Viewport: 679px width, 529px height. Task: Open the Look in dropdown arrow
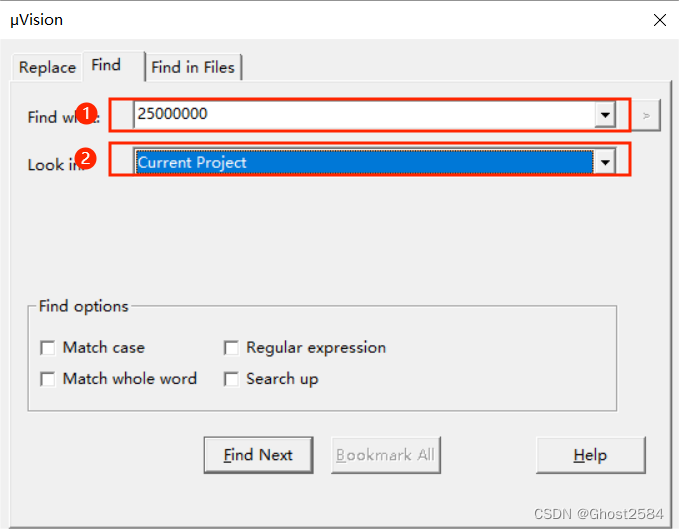click(x=604, y=162)
